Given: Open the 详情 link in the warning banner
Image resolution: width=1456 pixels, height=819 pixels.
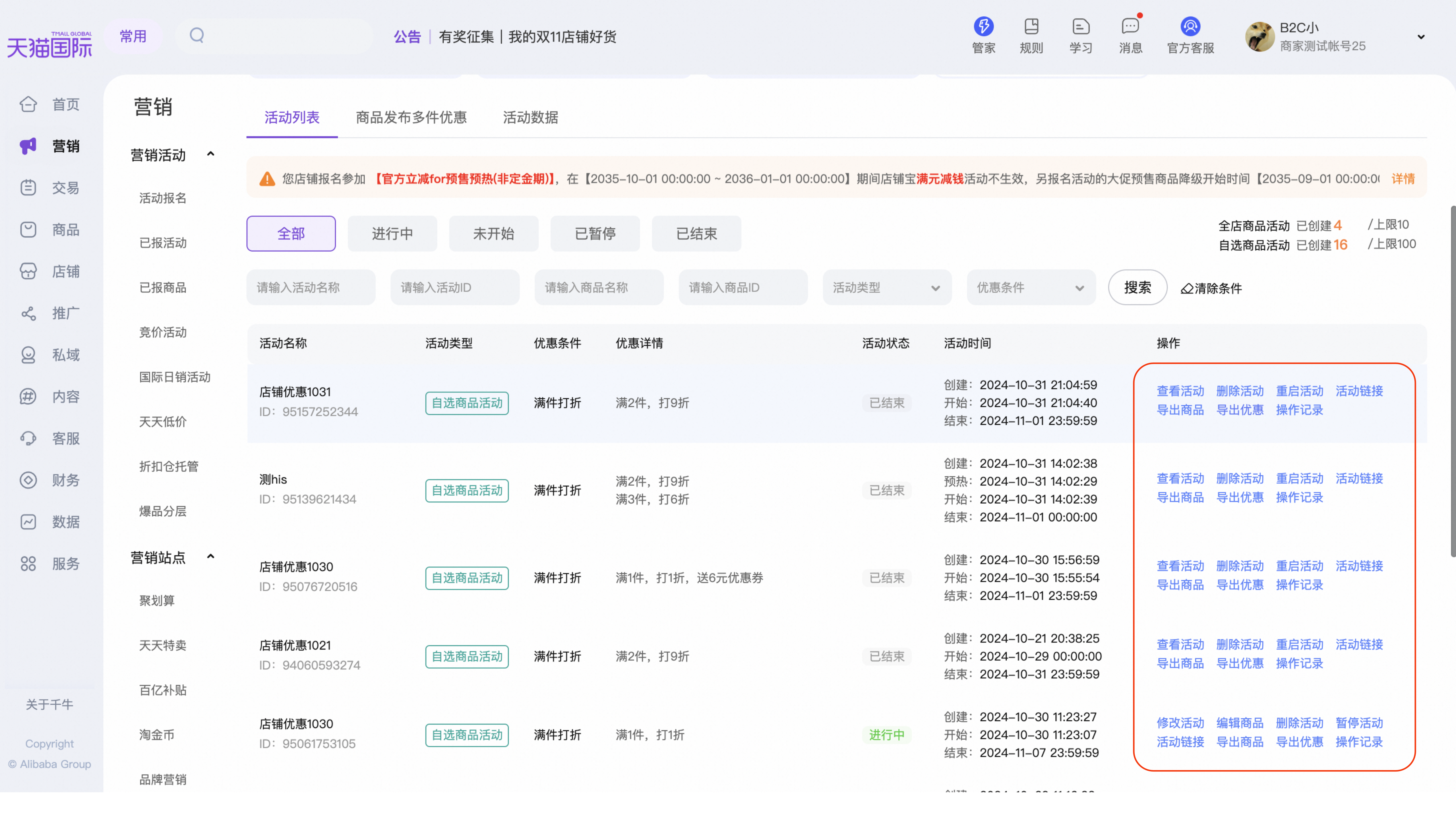Looking at the screenshot, I should 1403,179.
